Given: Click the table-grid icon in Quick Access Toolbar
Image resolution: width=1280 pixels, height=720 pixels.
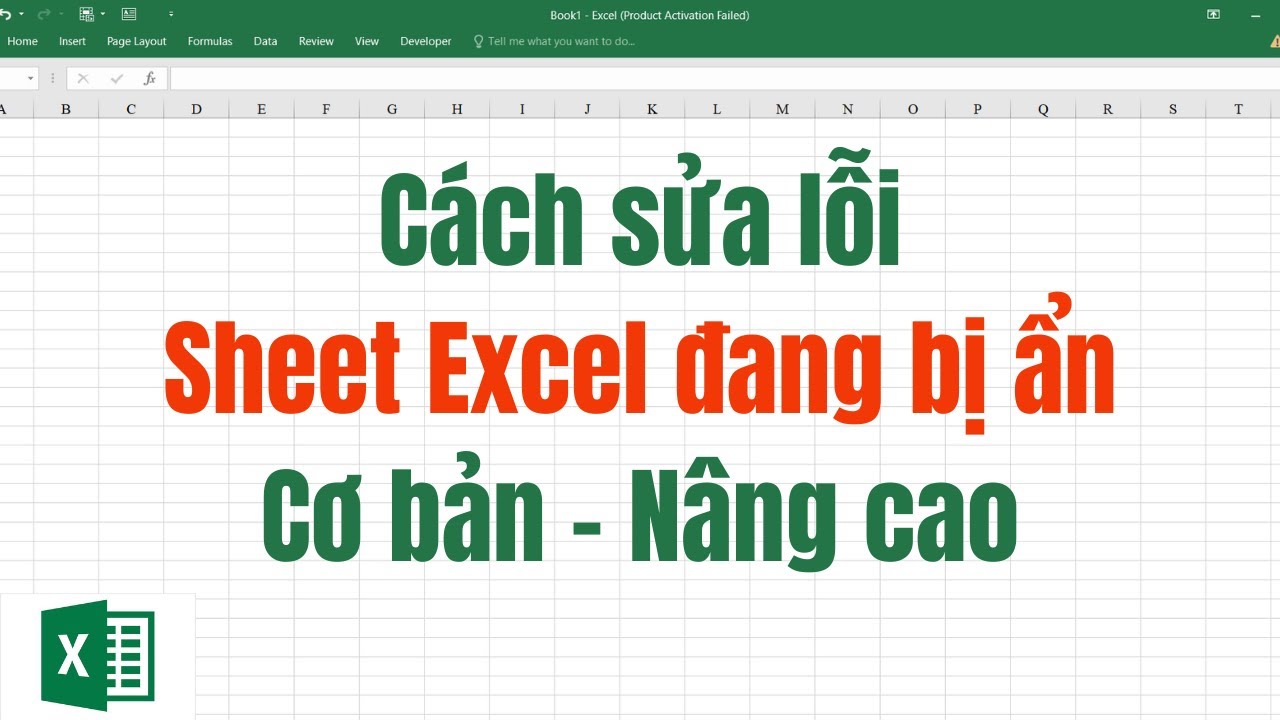Looking at the screenshot, I should (x=86, y=15).
